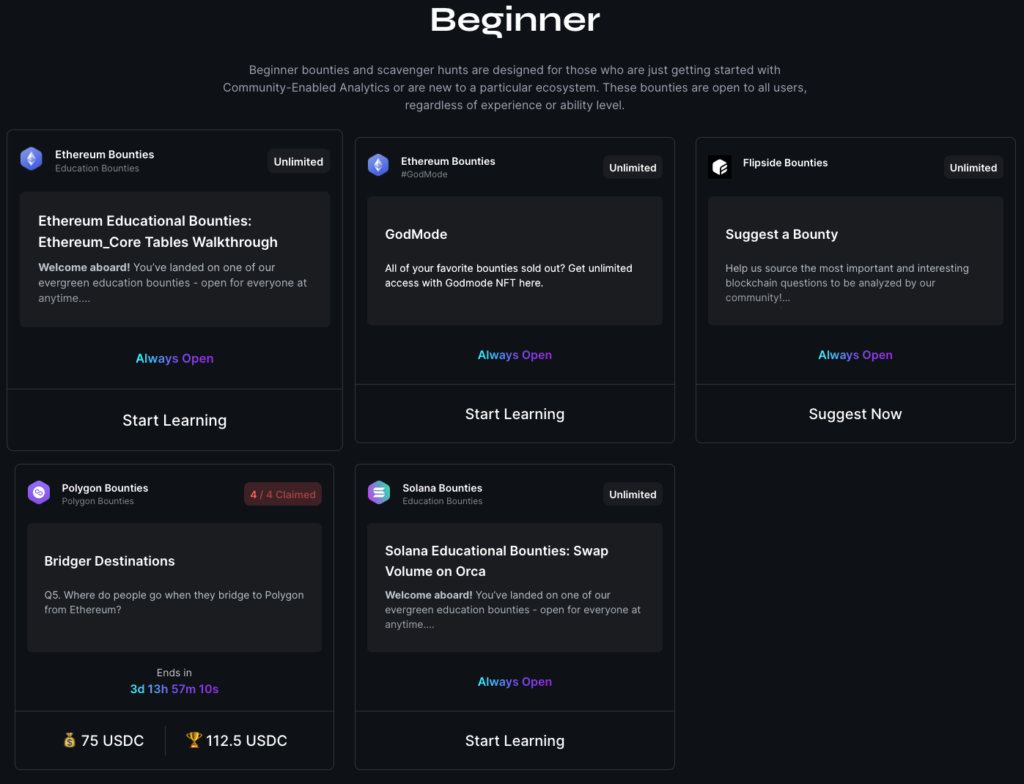Start Learning the Ethereum_Core Tables Walkthrough
The image size is (1024, 784).
pyautogui.click(x=174, y=421)
